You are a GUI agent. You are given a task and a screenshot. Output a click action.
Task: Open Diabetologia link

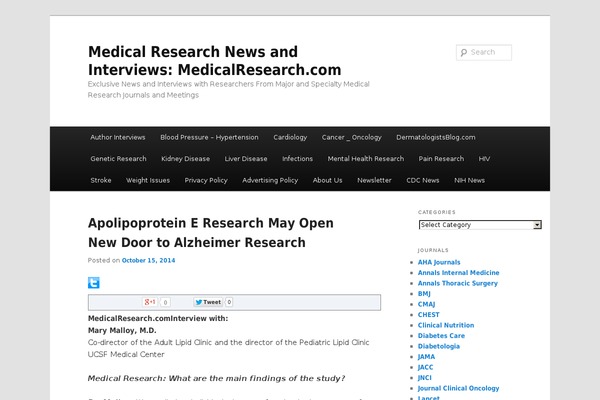click(x=439, y=346)
